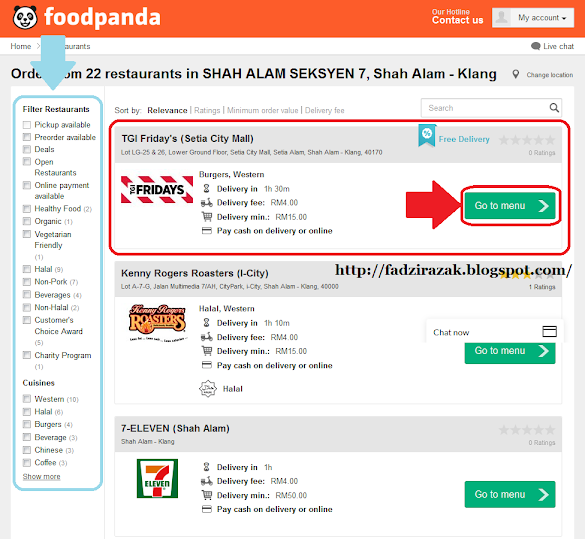Viewport: 585px width, 539px height.
Task: Enable the Pickup available filter
Action: 26,125
